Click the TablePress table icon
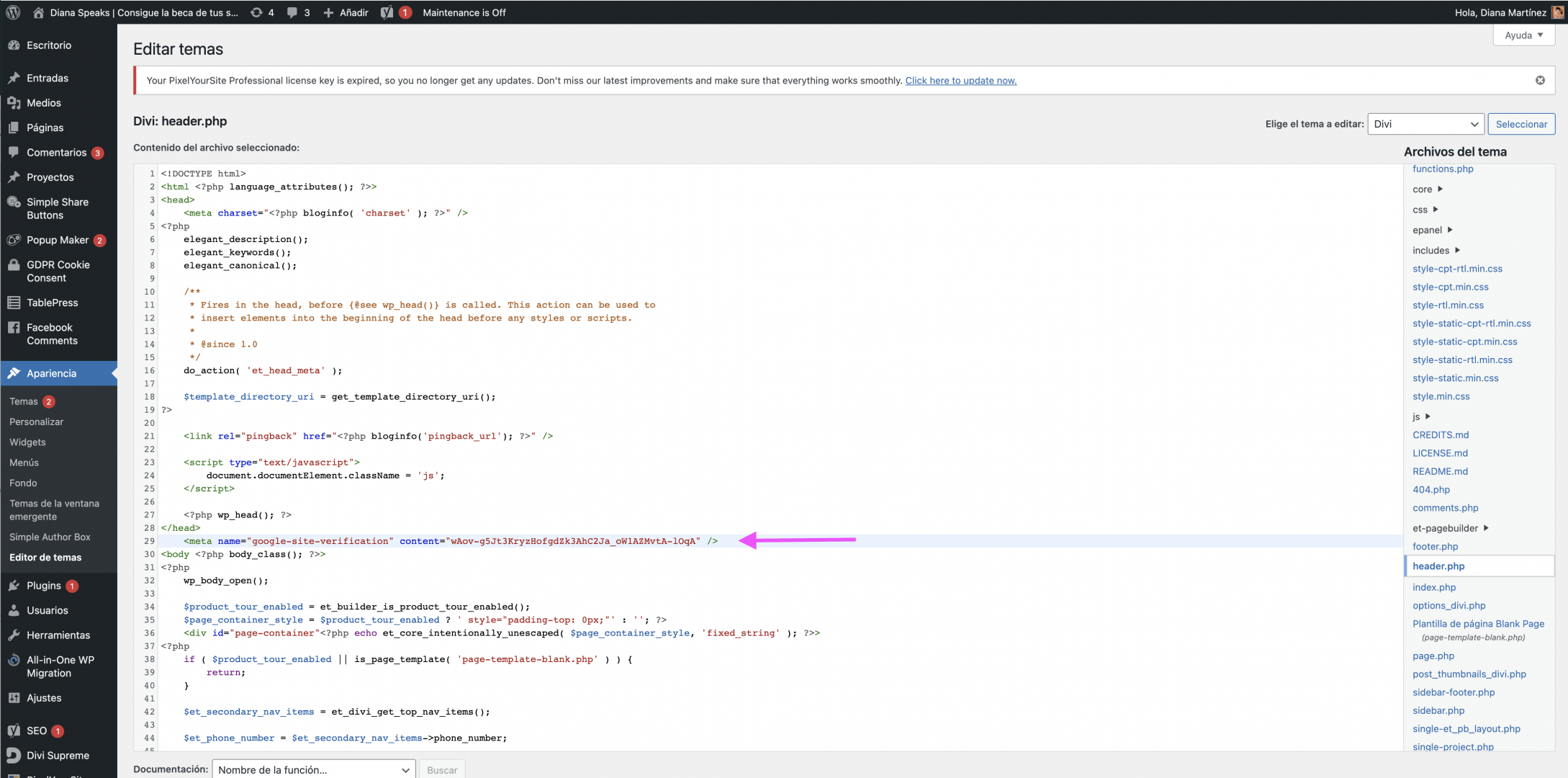 tap(14, 303)
